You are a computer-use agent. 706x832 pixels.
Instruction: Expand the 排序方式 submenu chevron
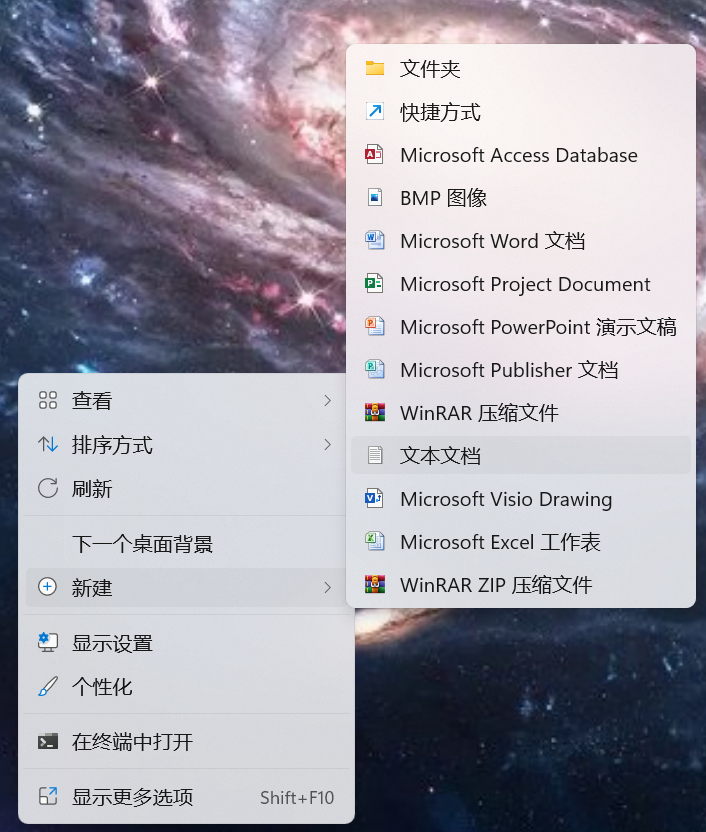tap(327, 445)
